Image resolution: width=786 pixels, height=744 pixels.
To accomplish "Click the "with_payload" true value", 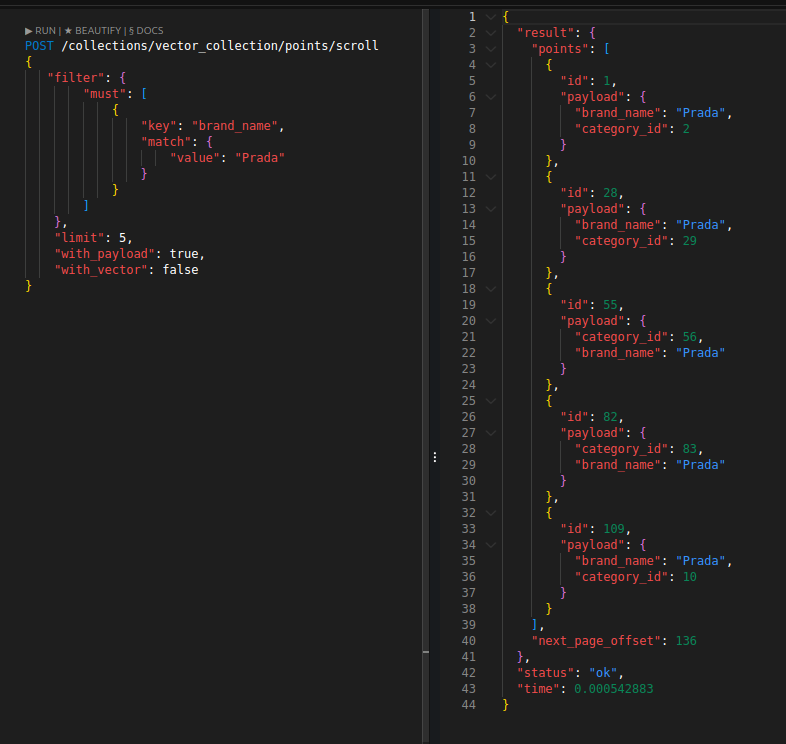I will (x=184, y=254).
